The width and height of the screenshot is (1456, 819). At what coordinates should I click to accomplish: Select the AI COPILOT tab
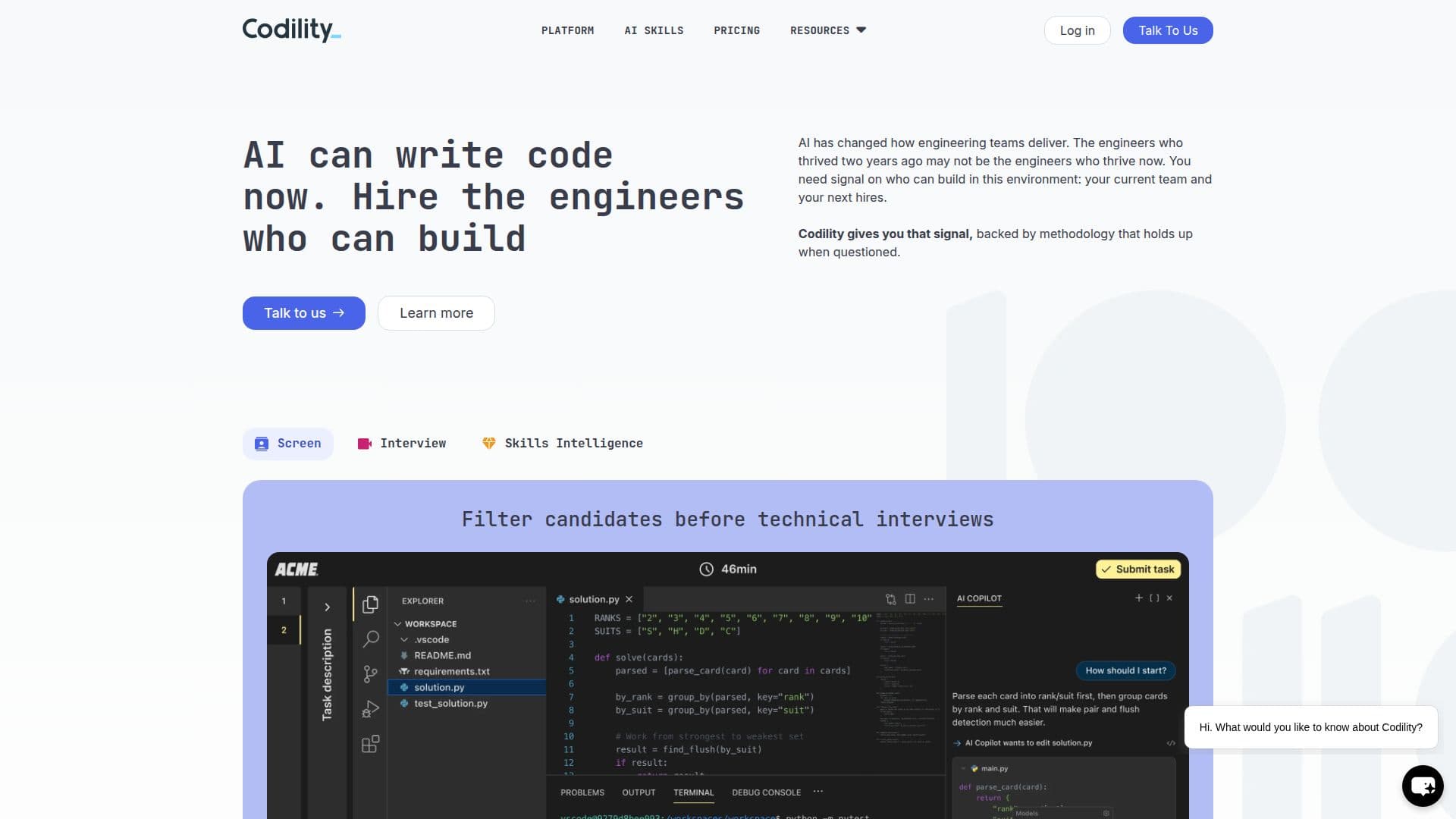(979, 598)
